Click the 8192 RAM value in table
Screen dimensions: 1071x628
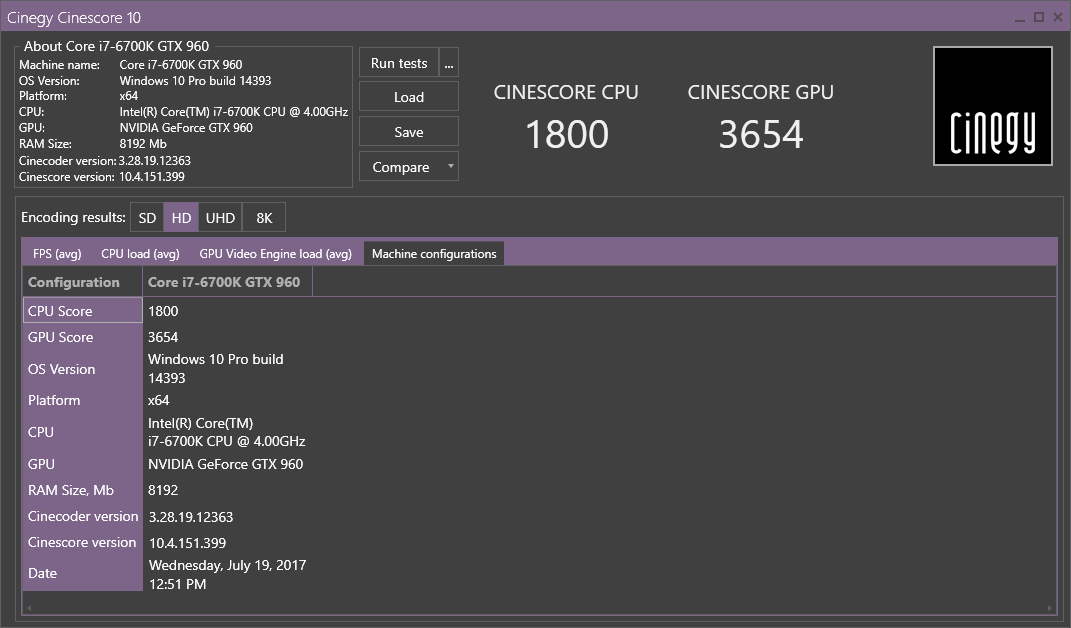[x=163, y=490]
